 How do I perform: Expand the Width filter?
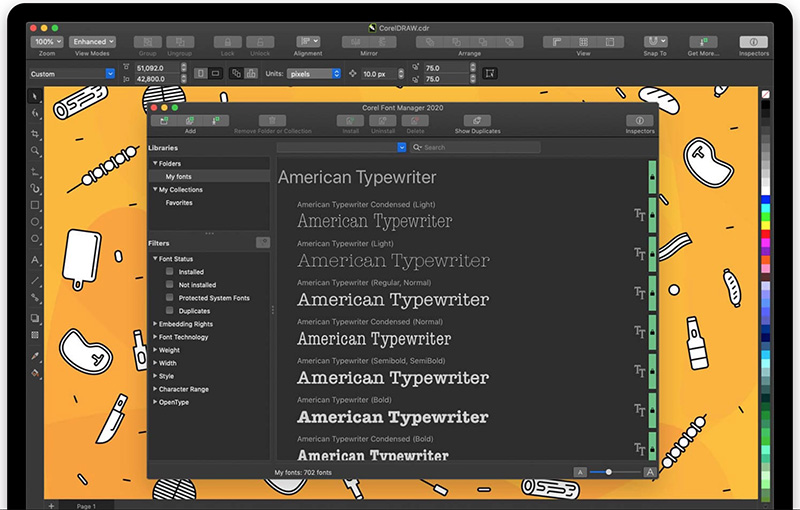pos(155,363)
